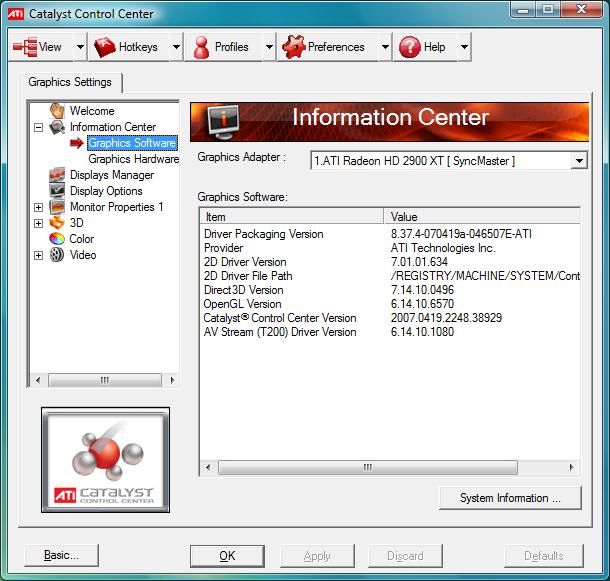Click tree panel horizontal scrollbar thumb
Image resolution: width=610 pixels, height=581 pixels.
105,380
